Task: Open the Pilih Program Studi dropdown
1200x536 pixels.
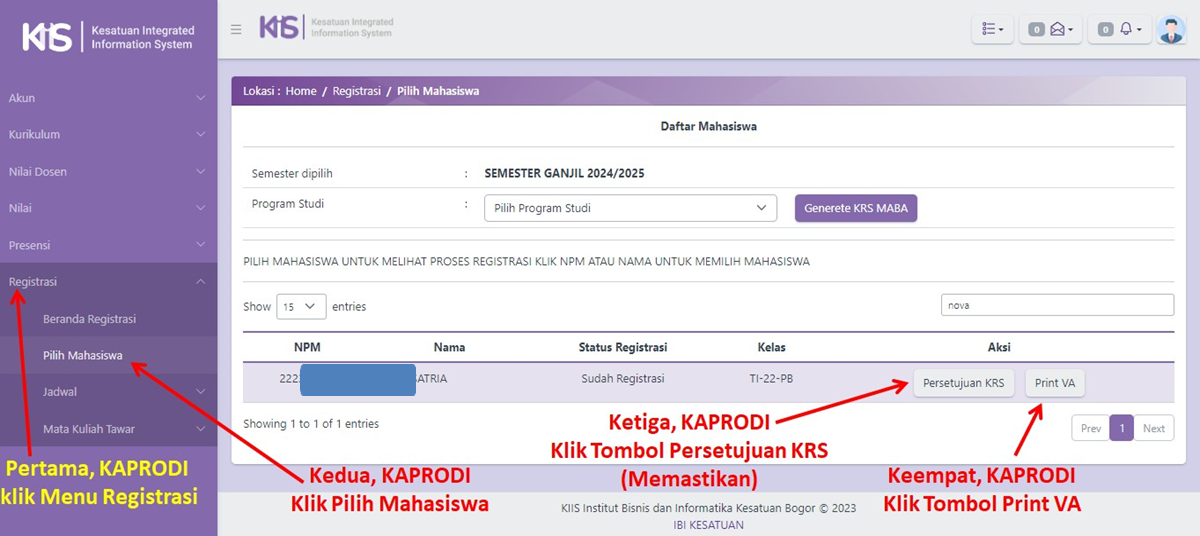Action: pos(630,208)
